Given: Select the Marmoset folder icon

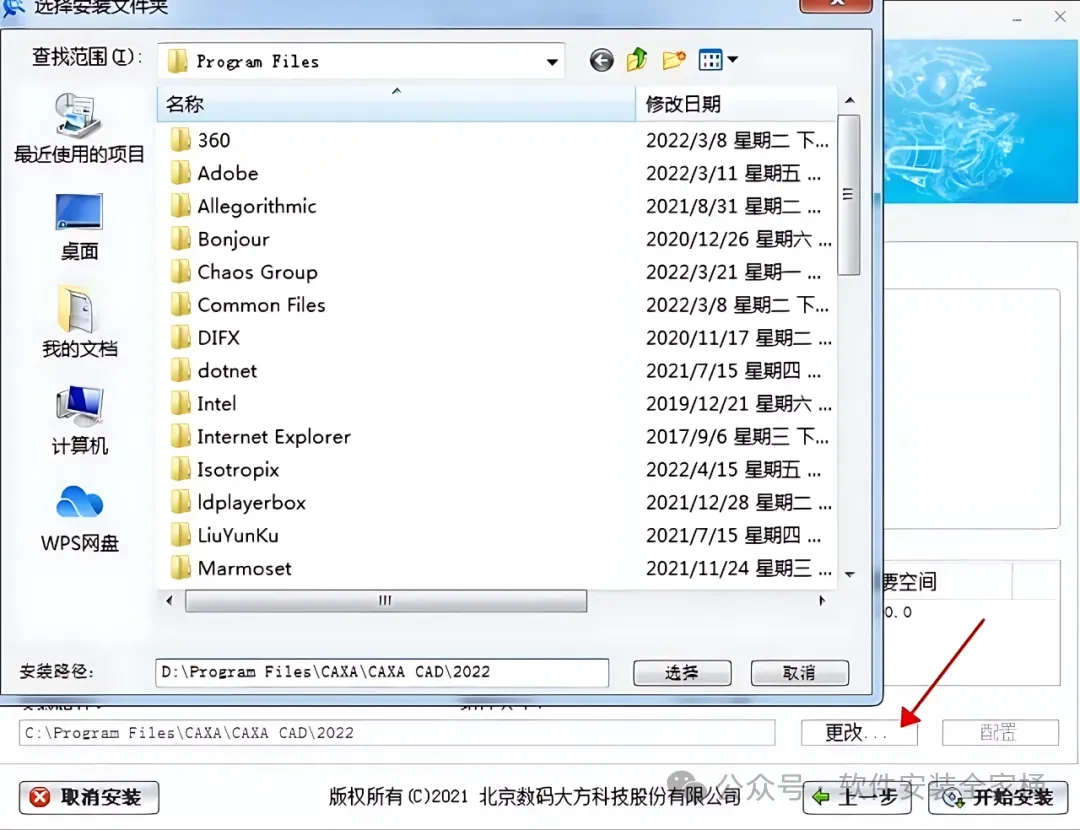Looking at the screenshot, I should pyautogui.click(x=180, y=568).
